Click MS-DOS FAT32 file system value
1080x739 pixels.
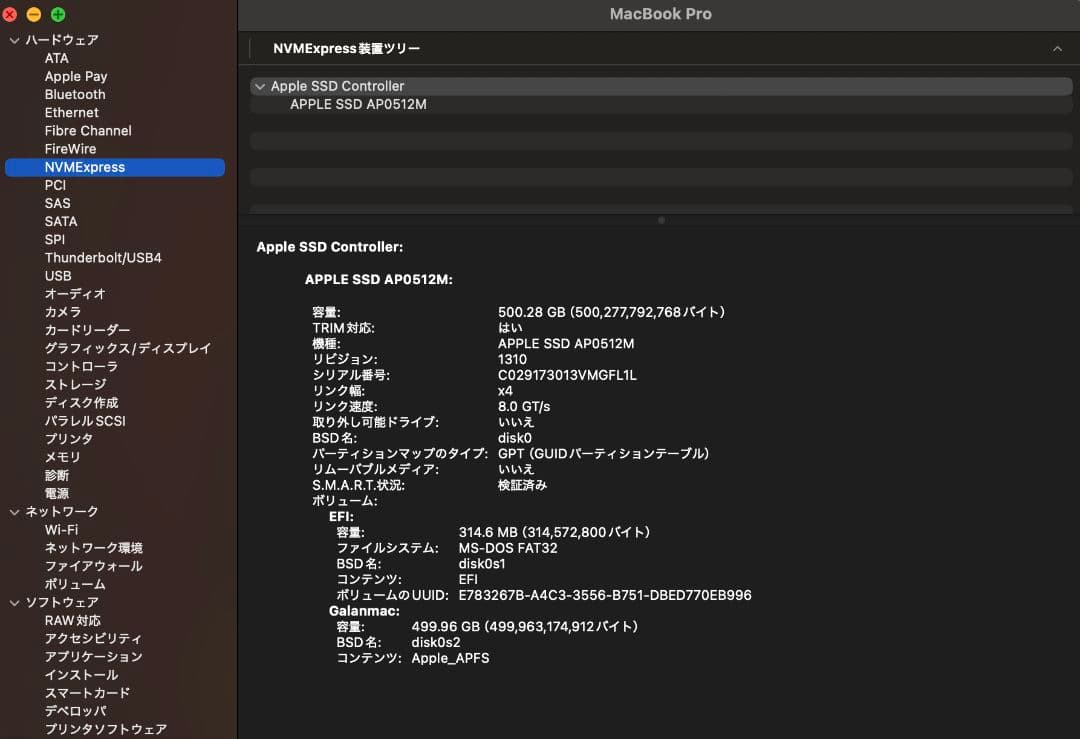[508, 548]
